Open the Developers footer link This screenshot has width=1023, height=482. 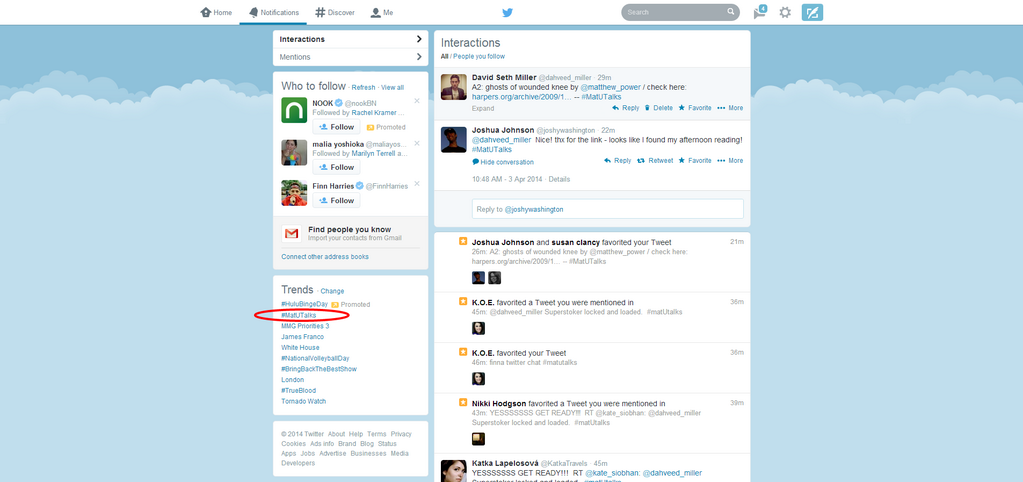pyautogui.click(x=298, y=463)
